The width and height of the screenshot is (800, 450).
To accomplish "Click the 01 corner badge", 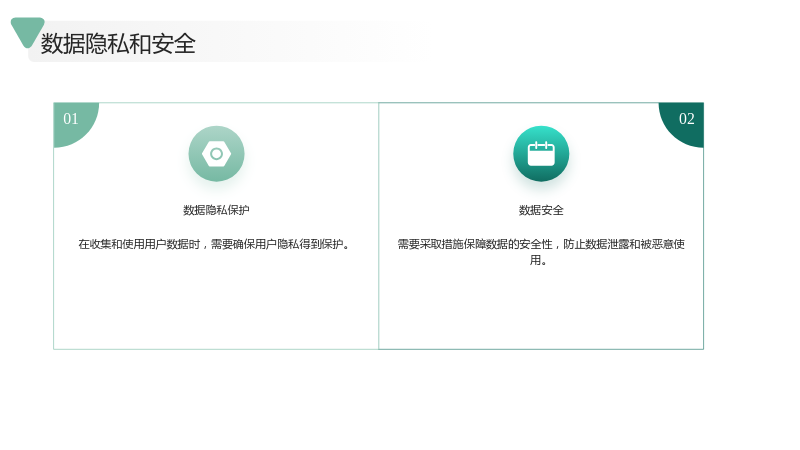I will 71,119.
